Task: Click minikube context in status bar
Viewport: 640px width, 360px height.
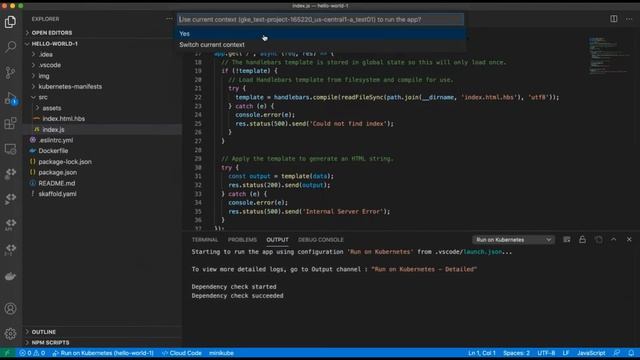Action: coord(221,353)
